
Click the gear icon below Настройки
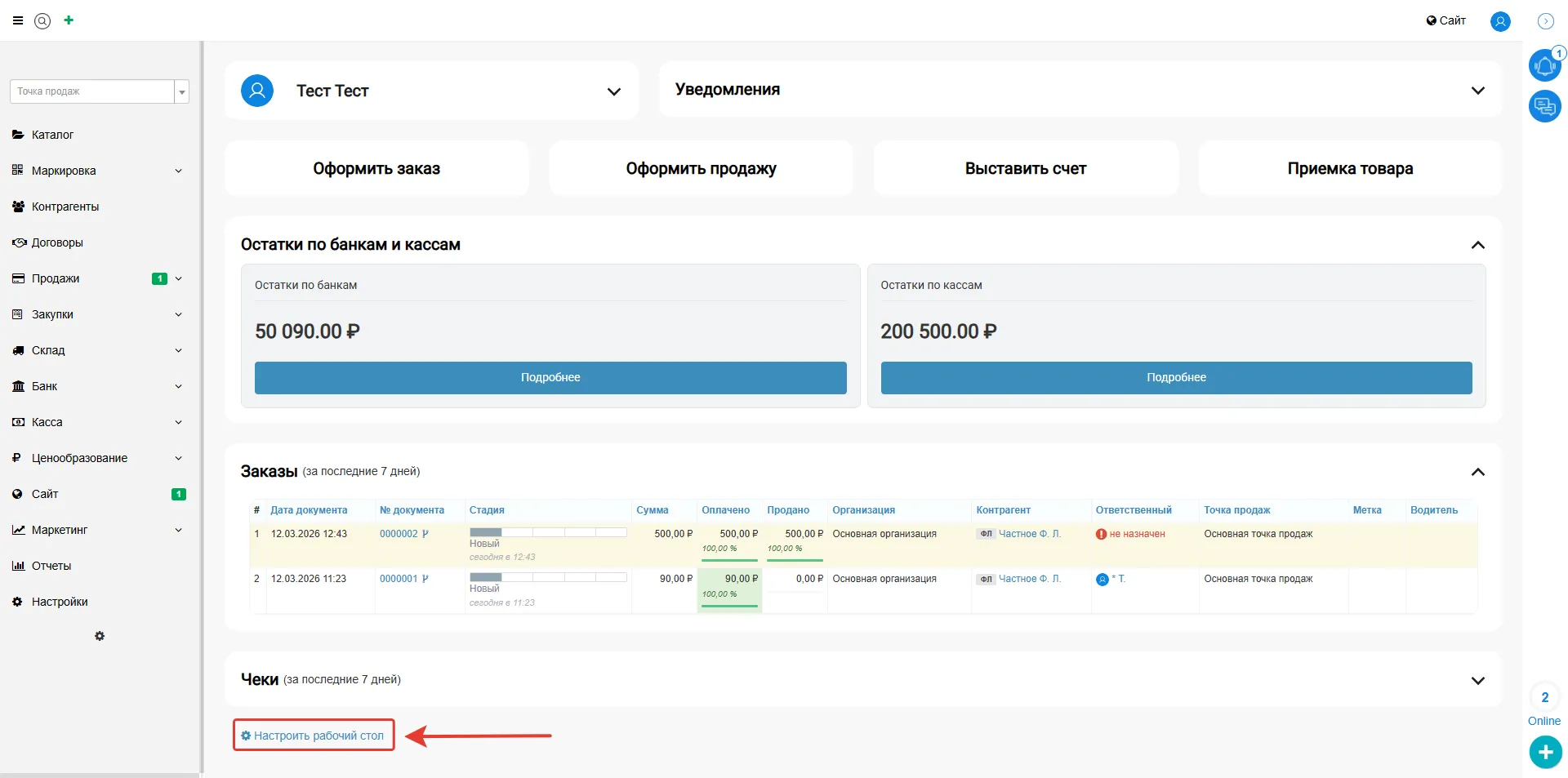pyautogui.click(x=100, y=636)
